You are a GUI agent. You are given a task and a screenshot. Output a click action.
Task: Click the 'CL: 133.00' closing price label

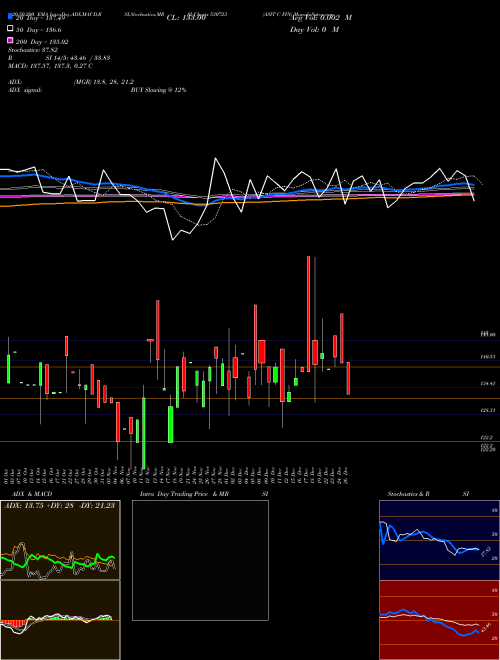[x=186, y=18]
